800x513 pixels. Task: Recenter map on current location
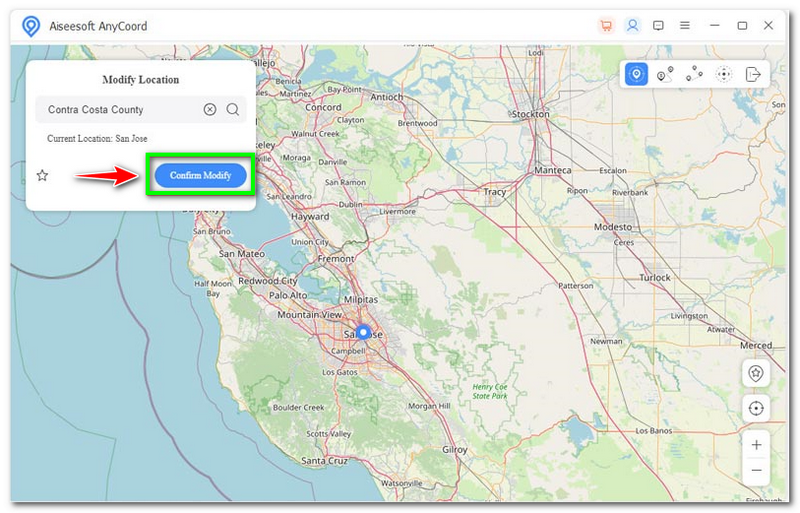coord(756,408)
